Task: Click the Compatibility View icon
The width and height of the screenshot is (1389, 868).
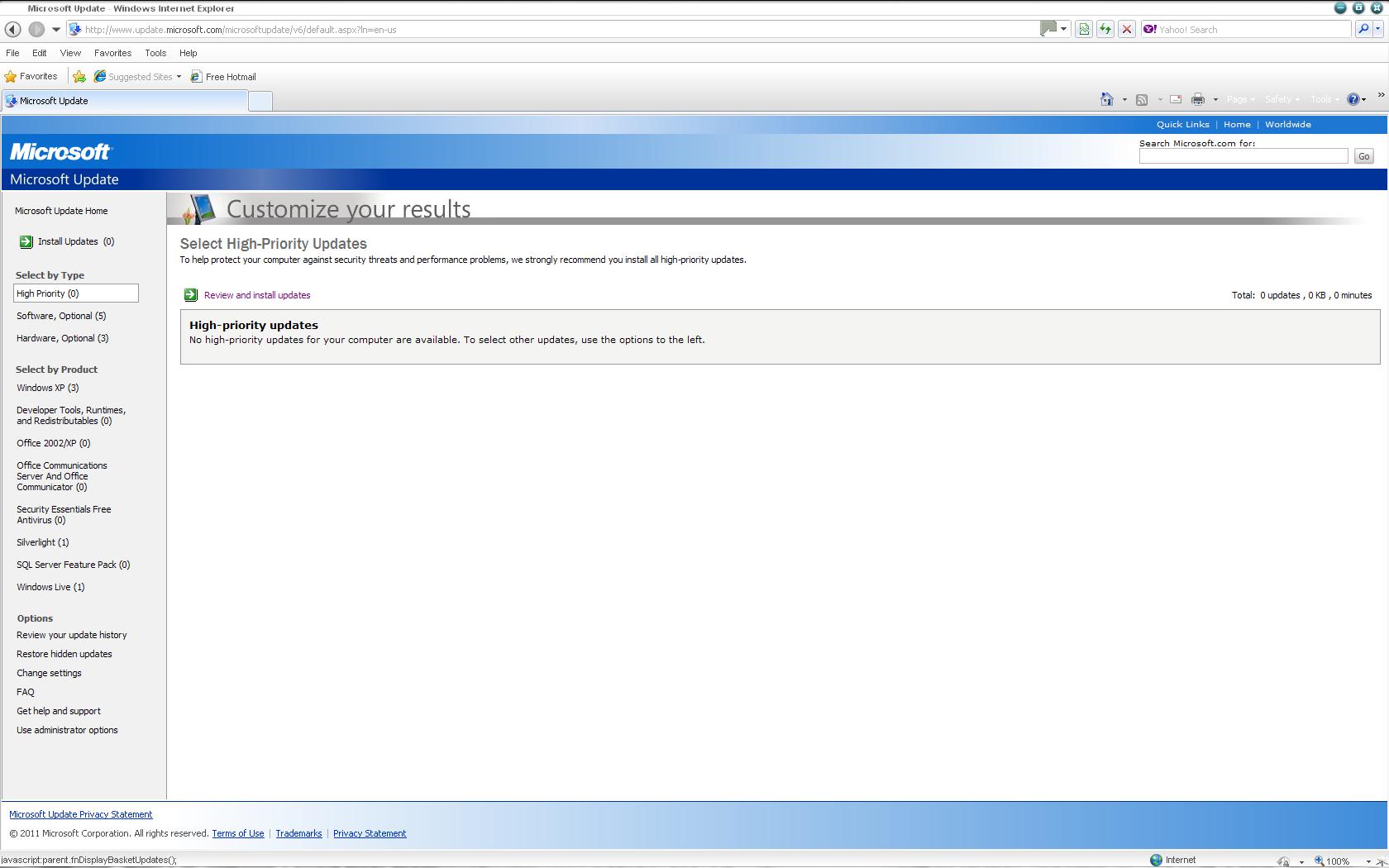Action: point(1084,30)
